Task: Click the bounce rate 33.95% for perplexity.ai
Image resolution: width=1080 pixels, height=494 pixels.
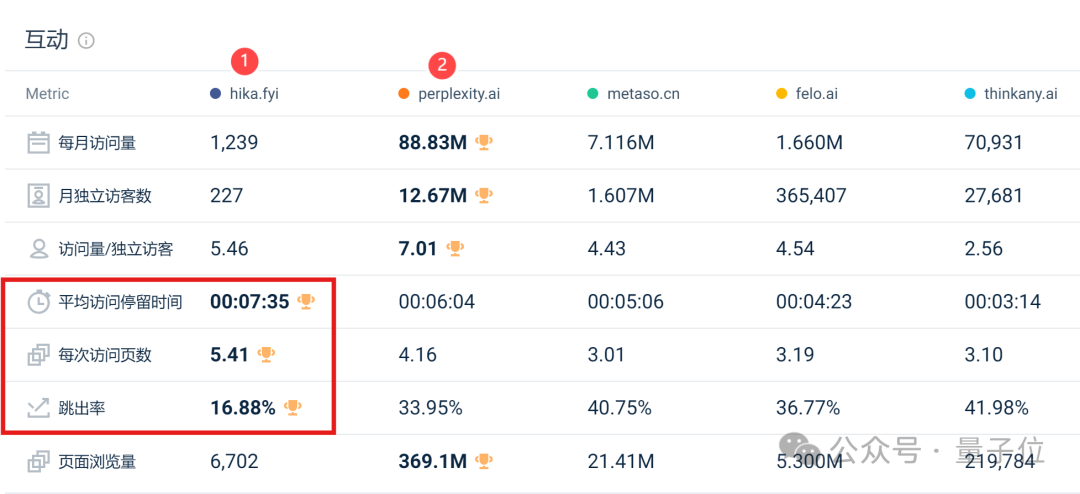Action: pos(430,408)
